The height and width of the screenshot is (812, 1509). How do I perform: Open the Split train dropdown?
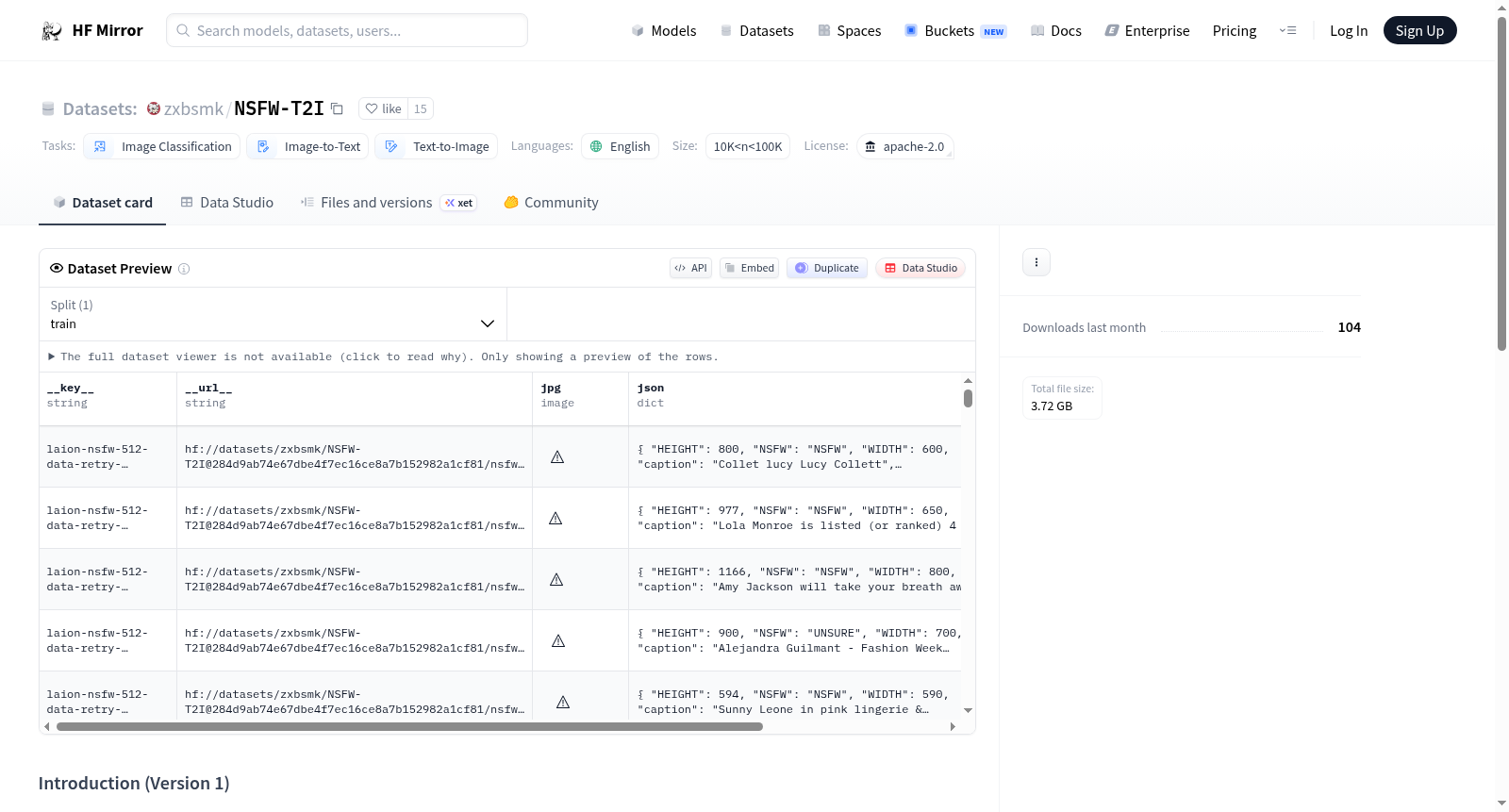pos(273,314)
